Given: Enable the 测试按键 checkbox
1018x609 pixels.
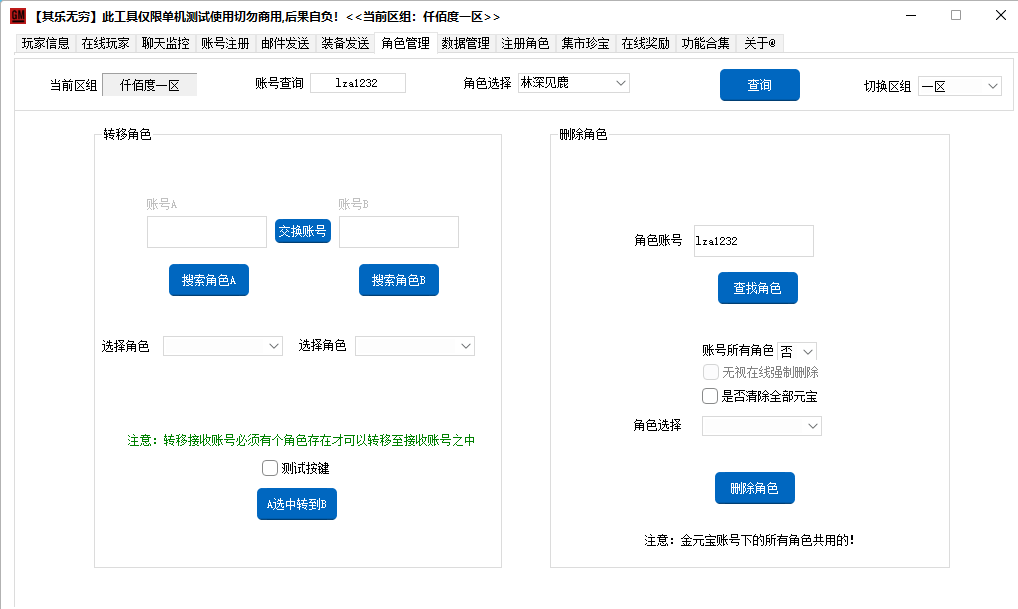Looking at the screenshot, I should click(270, 468).
